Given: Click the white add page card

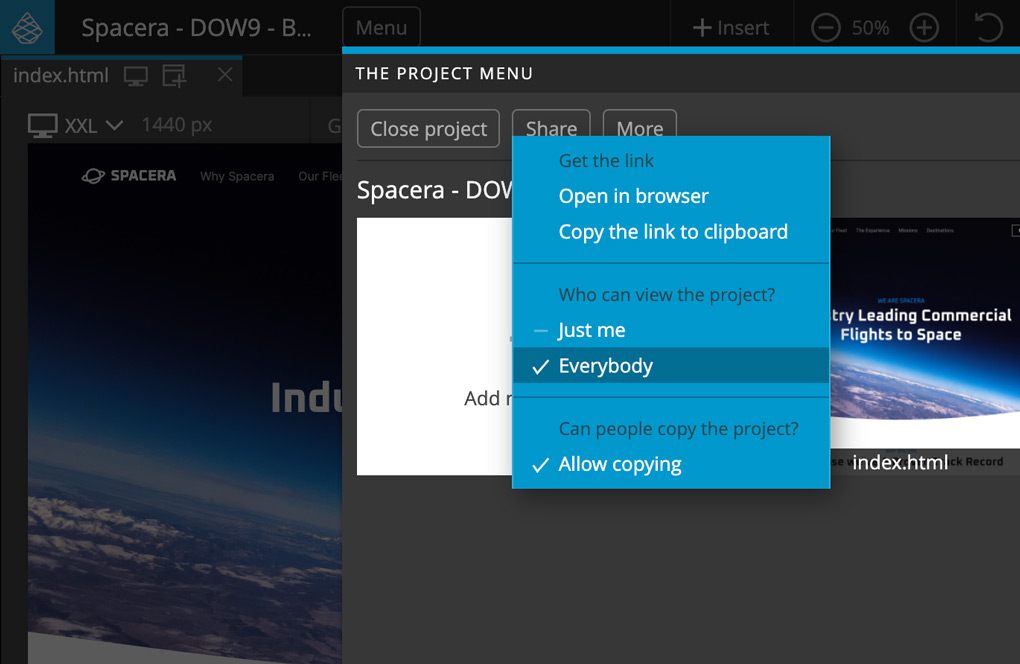Looking at the screenshot, I should point(435,346).
